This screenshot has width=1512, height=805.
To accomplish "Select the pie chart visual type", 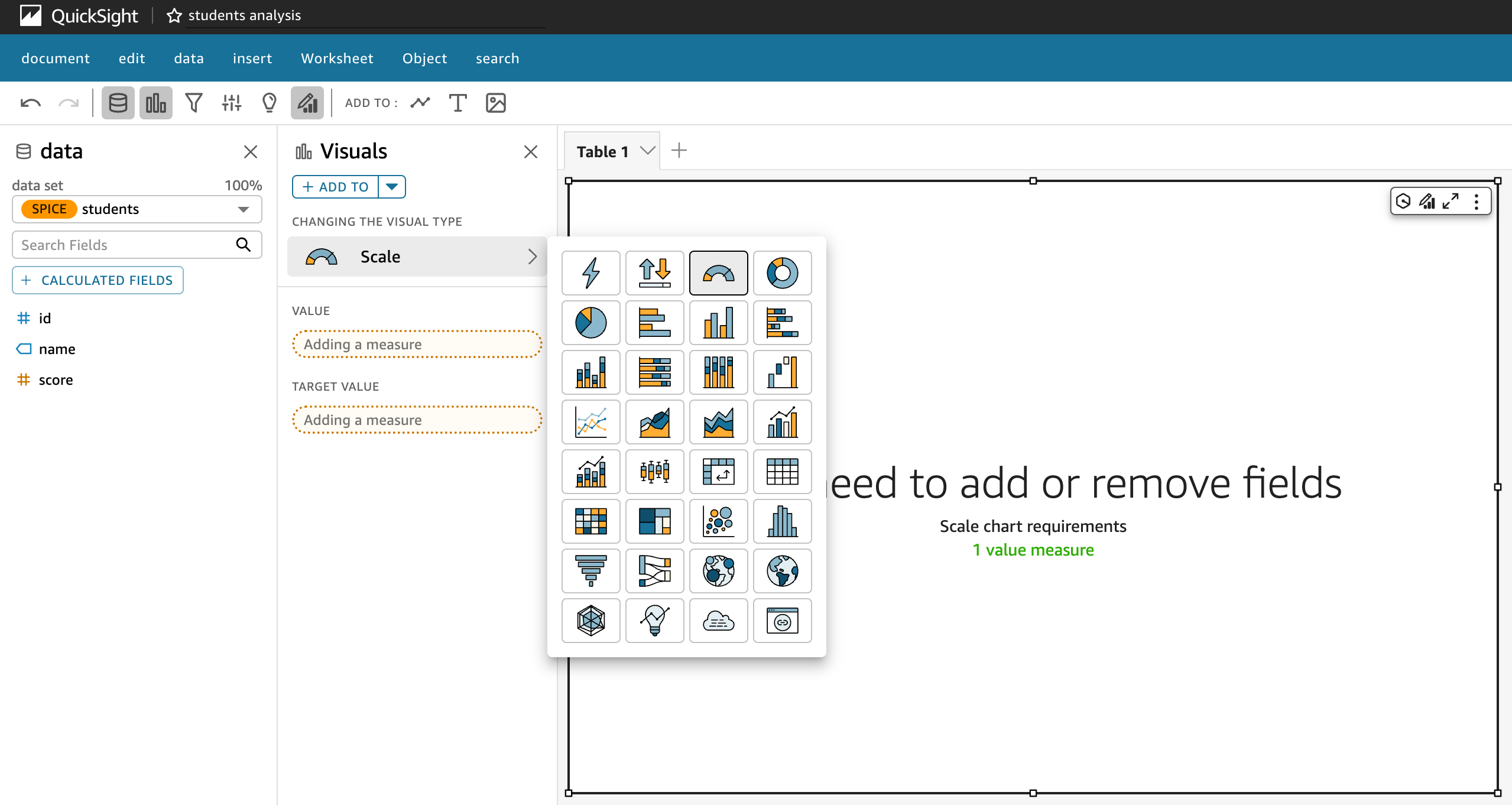I will pyautogui.click(x=591, y=322).
